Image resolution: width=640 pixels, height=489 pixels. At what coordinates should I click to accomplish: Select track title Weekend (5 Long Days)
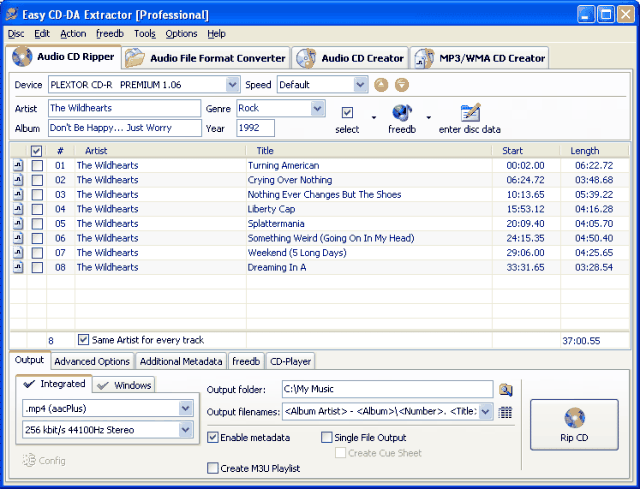(297, 253)
